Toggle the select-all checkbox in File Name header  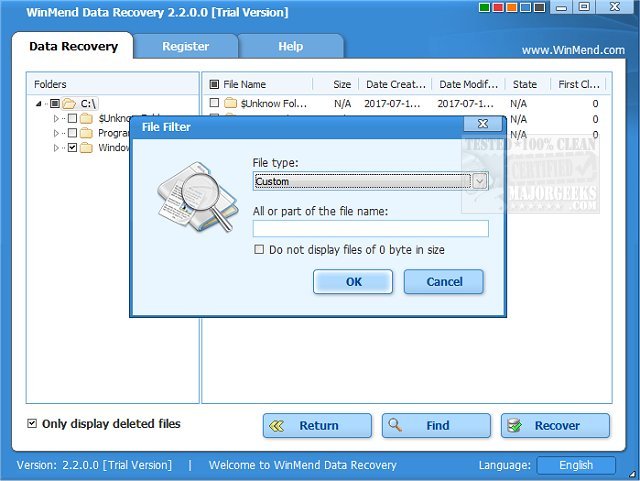[x=214, y=84]
